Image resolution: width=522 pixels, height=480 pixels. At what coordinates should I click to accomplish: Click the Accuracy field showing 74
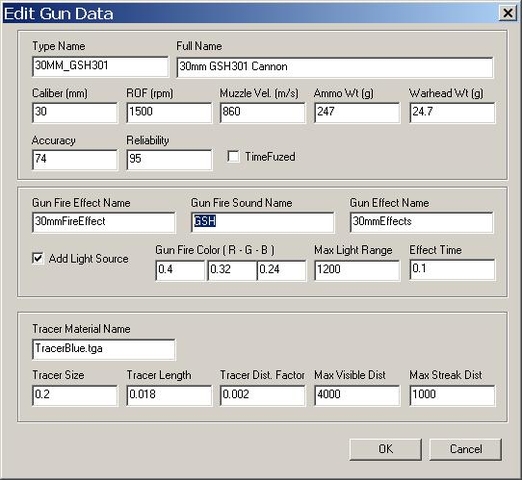click(x=75, y=160)
